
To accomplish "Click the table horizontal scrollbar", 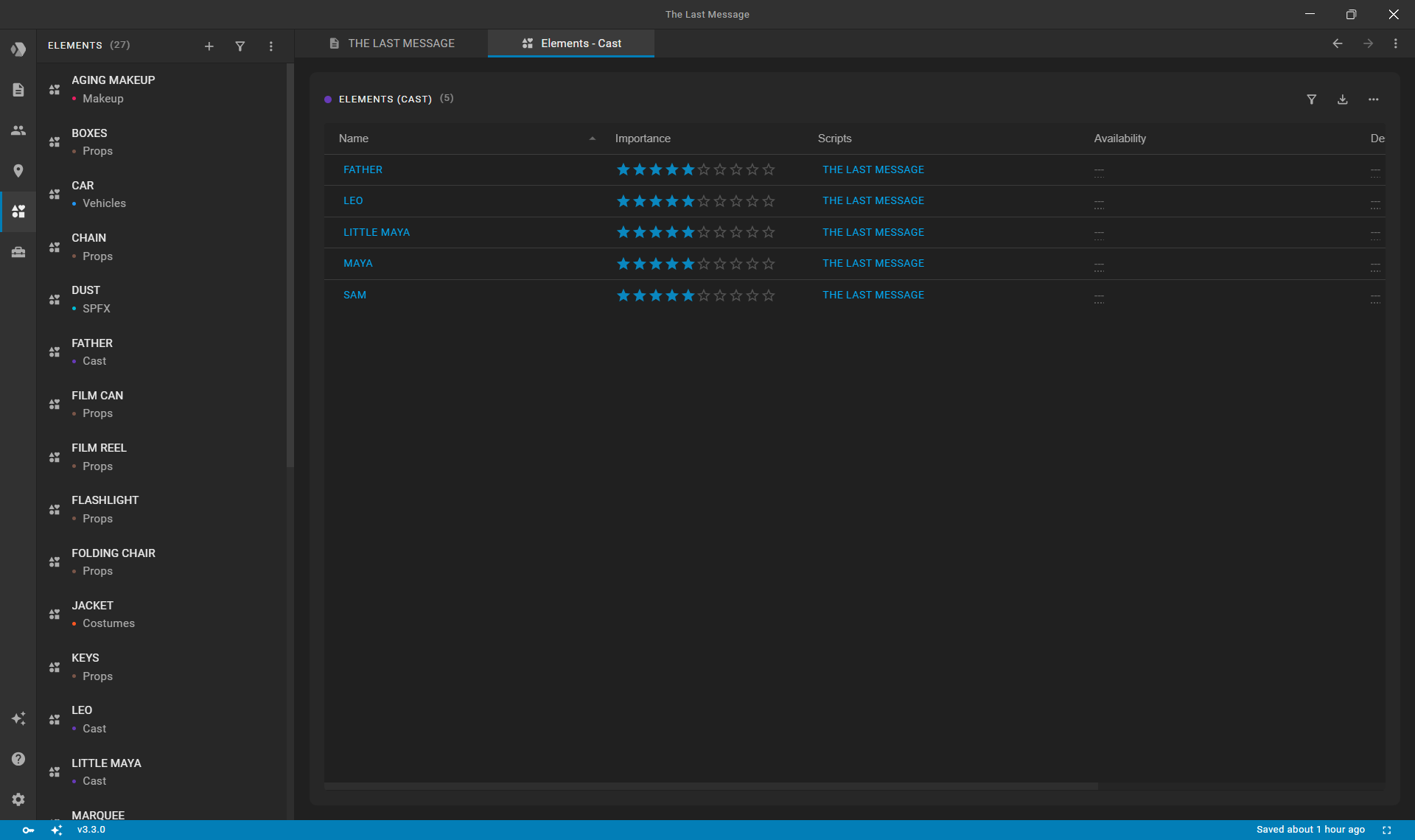I will coord(711,787).
